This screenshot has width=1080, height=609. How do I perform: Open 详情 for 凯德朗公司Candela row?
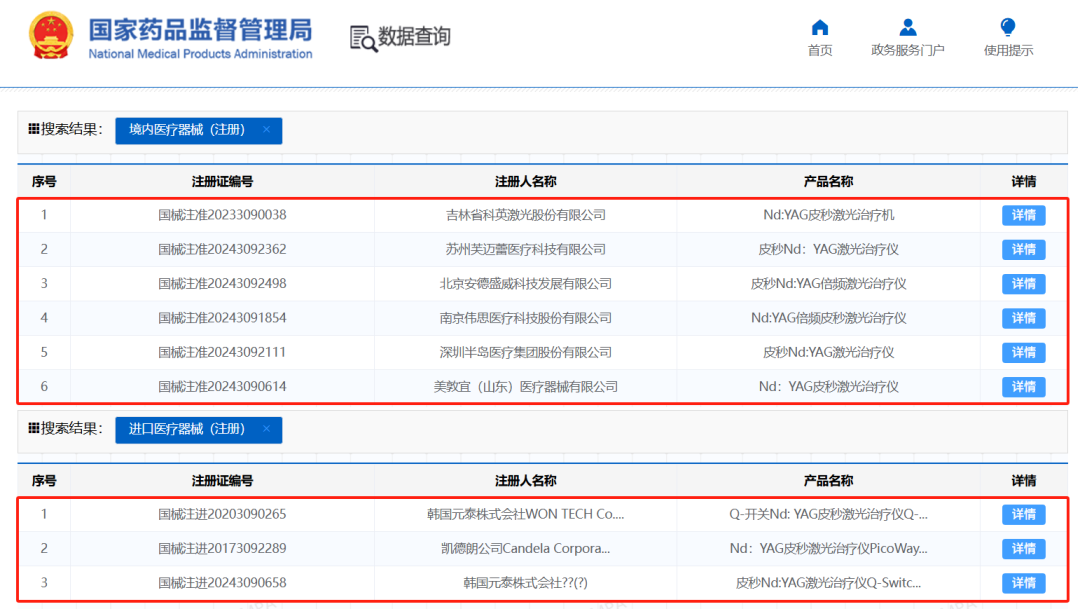[1024, 548]
